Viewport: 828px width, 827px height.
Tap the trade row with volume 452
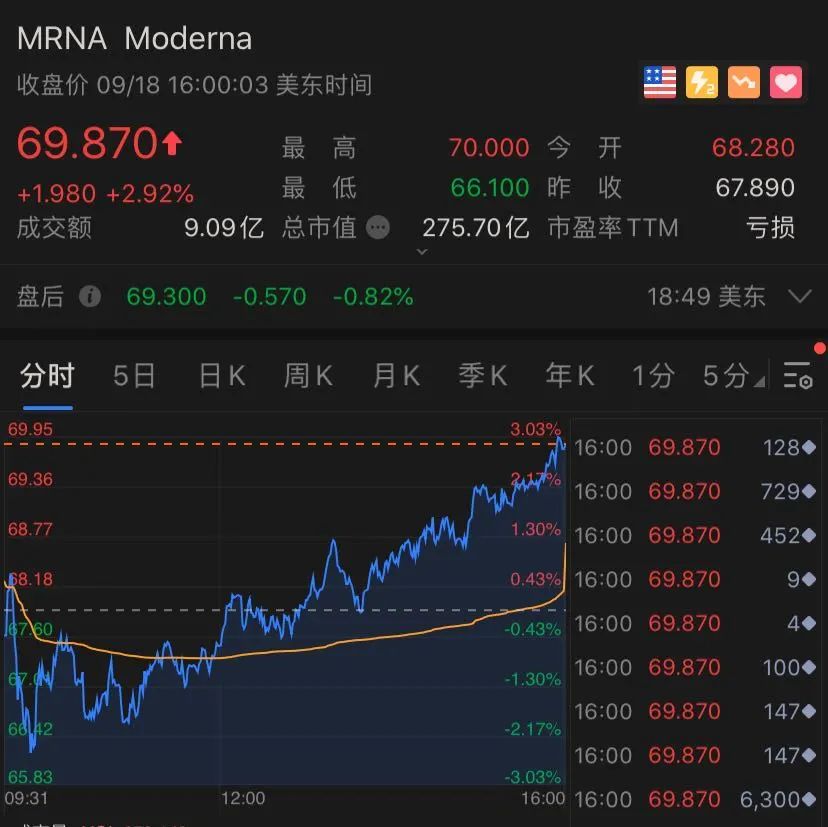pyautogui.click(x=695, y=535)
